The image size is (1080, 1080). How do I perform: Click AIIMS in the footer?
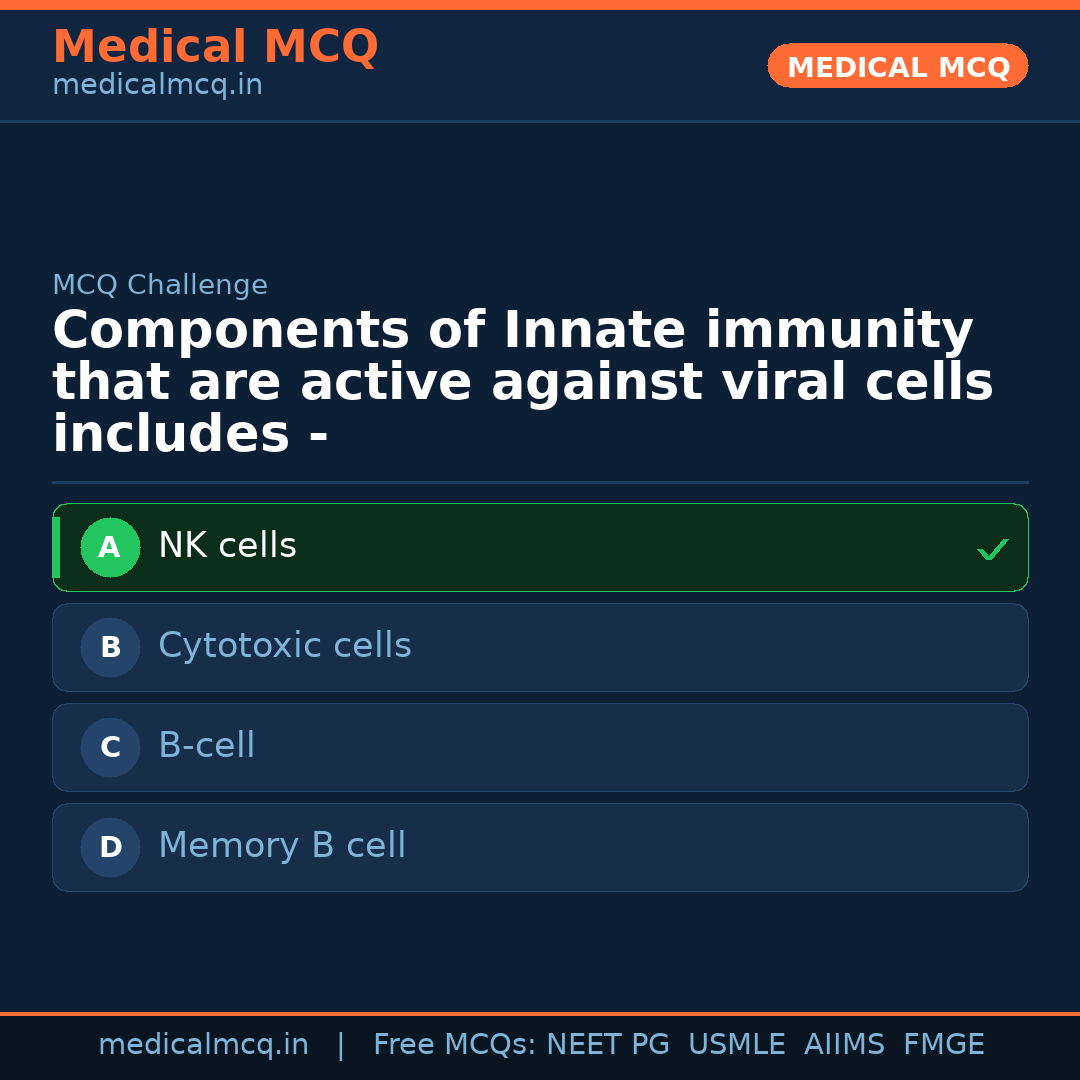[844, 1045]
